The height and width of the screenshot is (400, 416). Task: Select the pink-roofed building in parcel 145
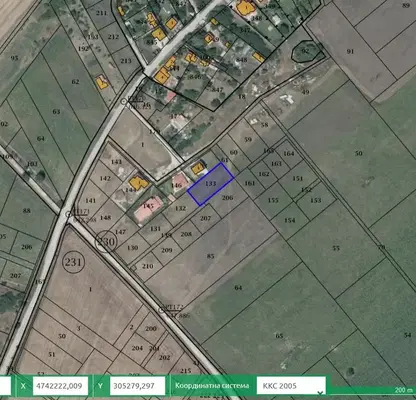[149, 209]
